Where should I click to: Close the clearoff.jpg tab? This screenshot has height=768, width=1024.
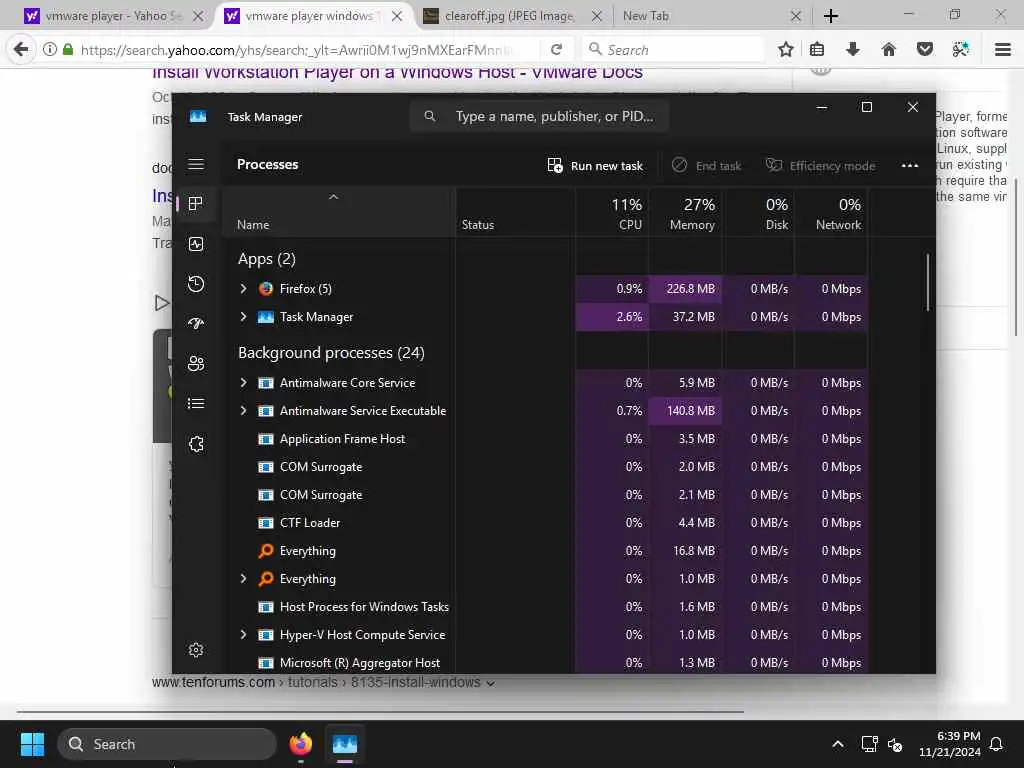pyautogui.click(x=596, y=16)
